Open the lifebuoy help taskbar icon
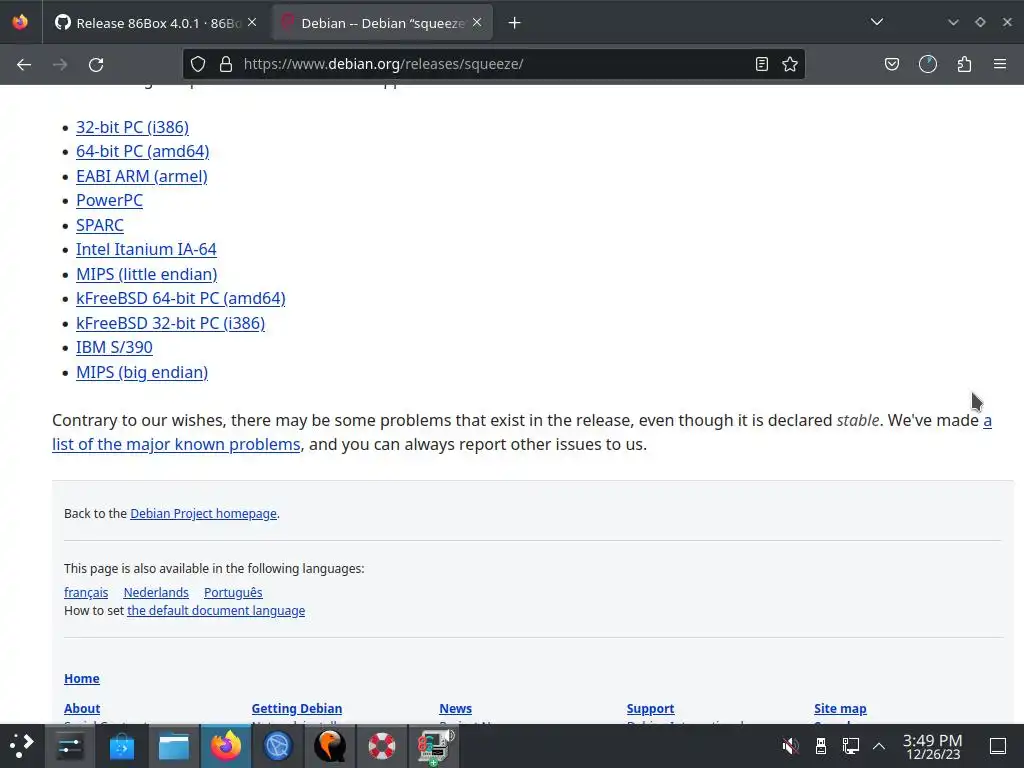1024x768 pixels. pyautogui.click(x=381, y=746)
